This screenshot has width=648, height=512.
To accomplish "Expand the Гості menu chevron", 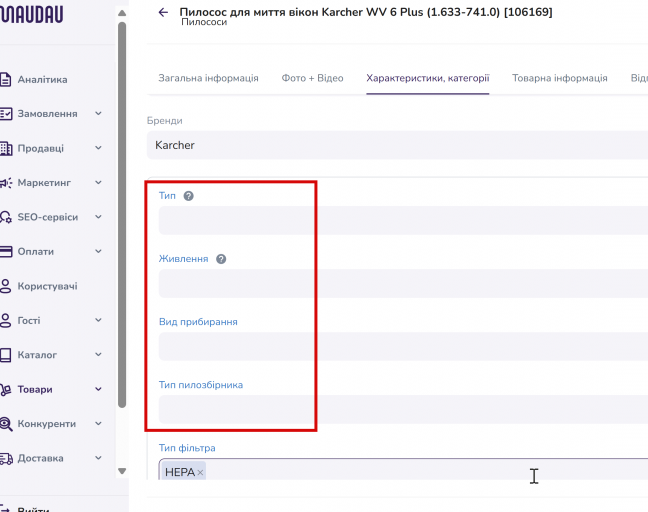I will pyautogui.click(x=98, y=320).
